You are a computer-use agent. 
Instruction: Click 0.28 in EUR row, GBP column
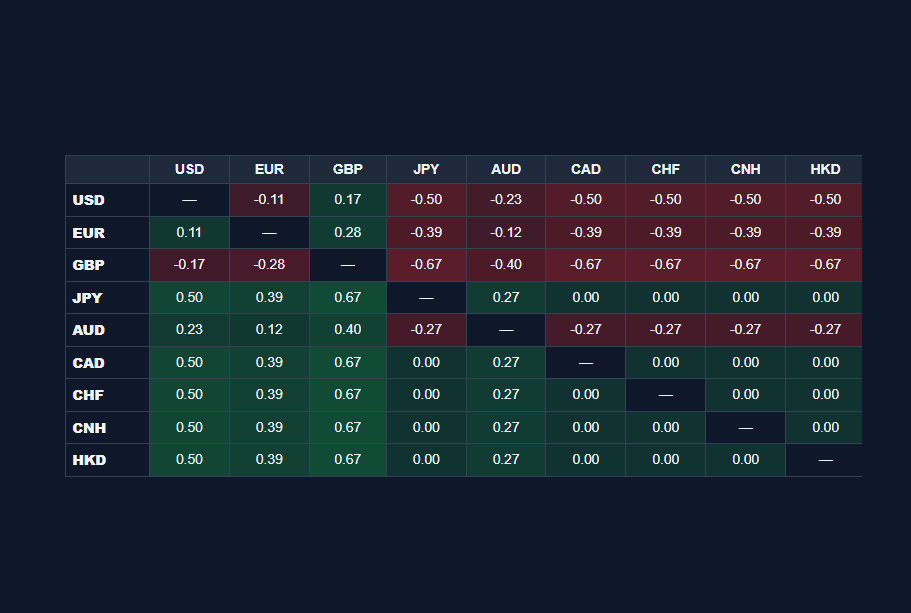[x=347, y=232]
